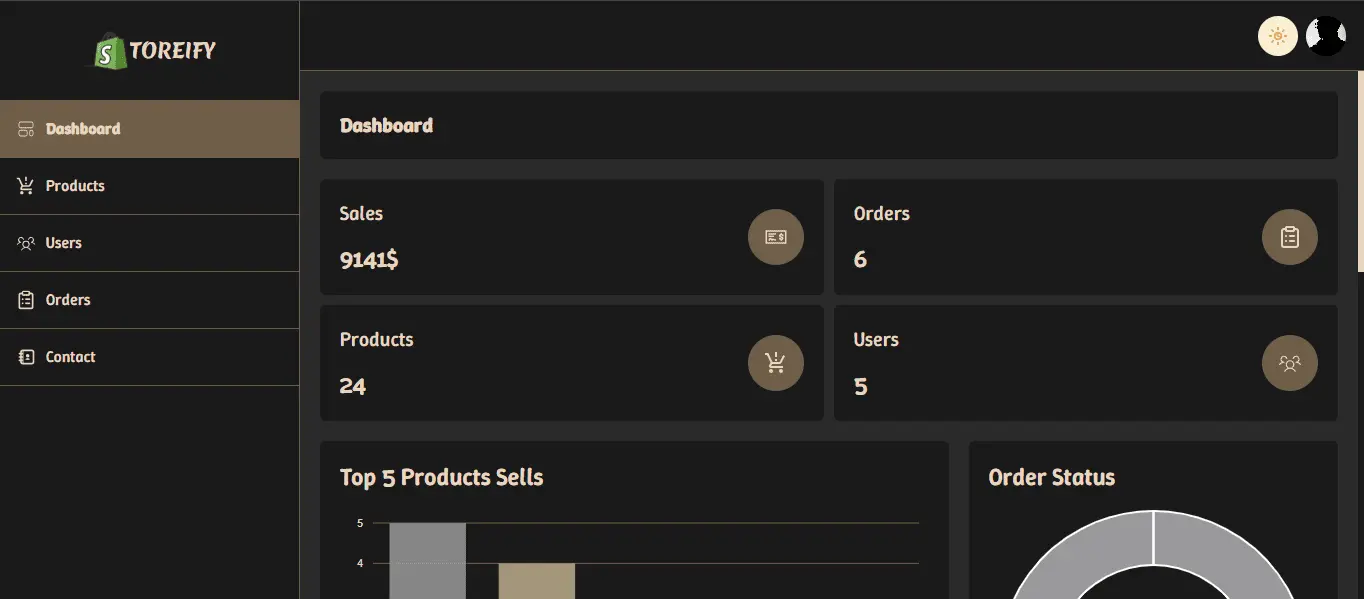1364x599 pixels.
Task: Click the tan second bar in chart
Action: click(x=537, y=581)
